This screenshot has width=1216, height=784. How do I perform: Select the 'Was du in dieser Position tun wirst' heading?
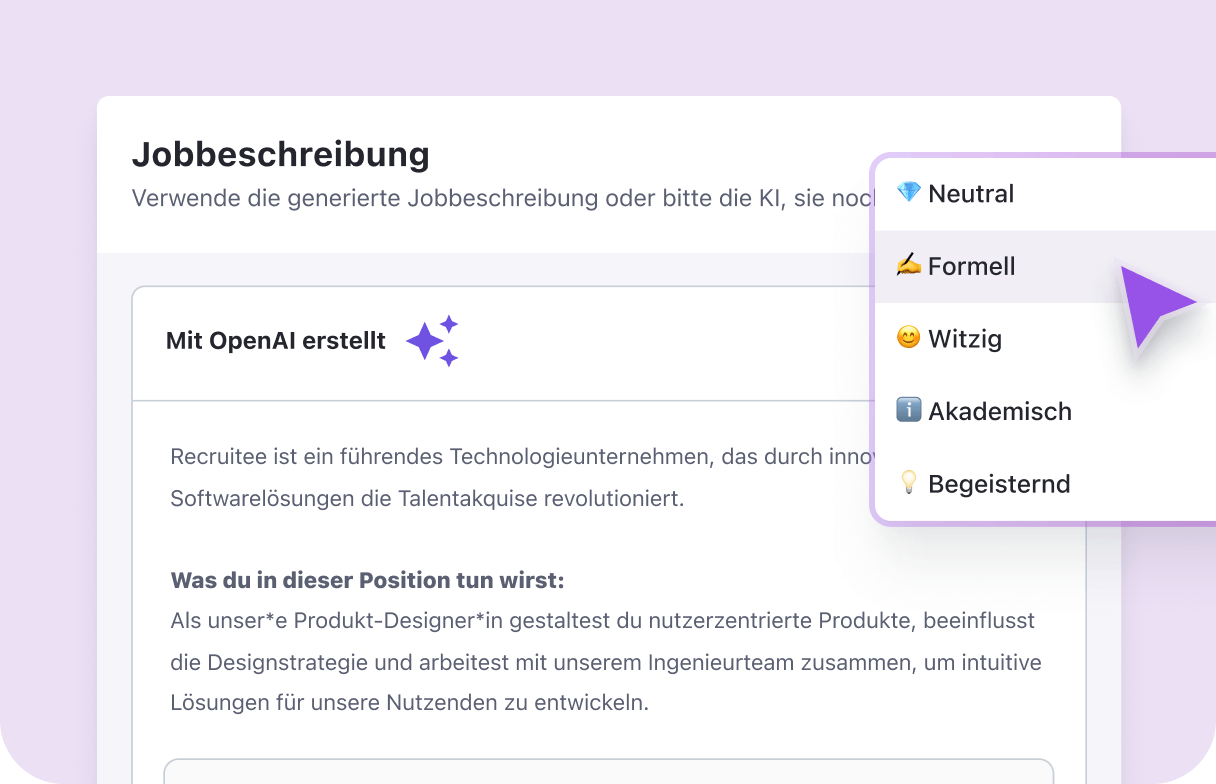click(x=367, y=580)
